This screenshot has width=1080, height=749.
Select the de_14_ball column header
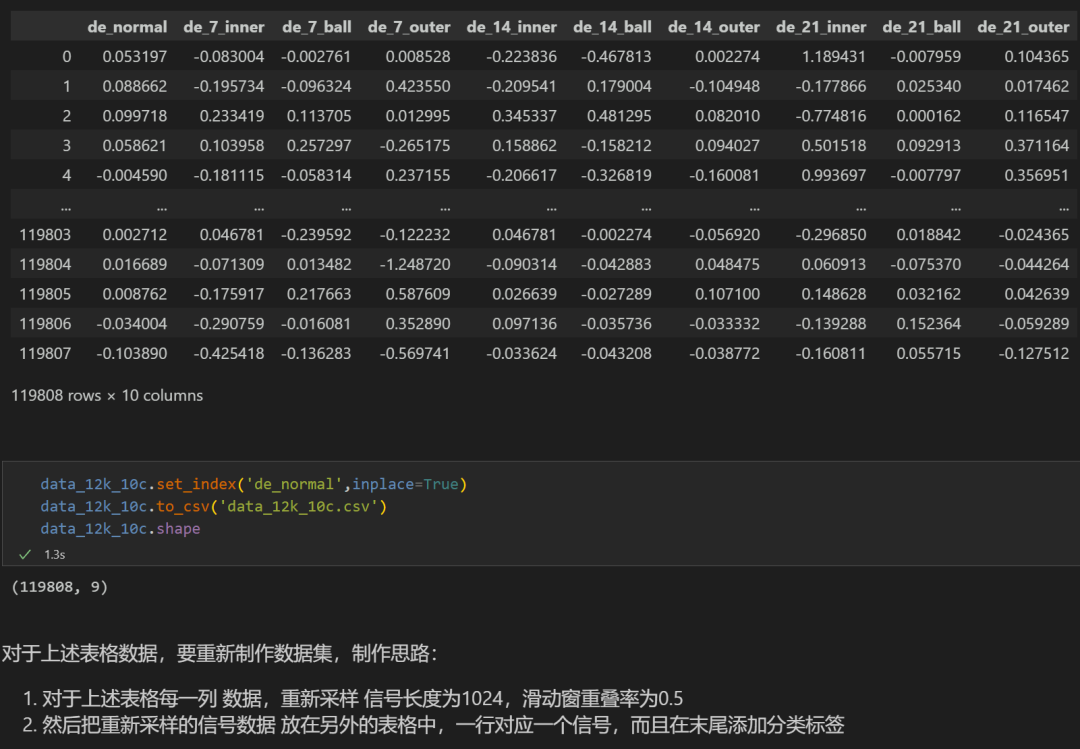612,27
